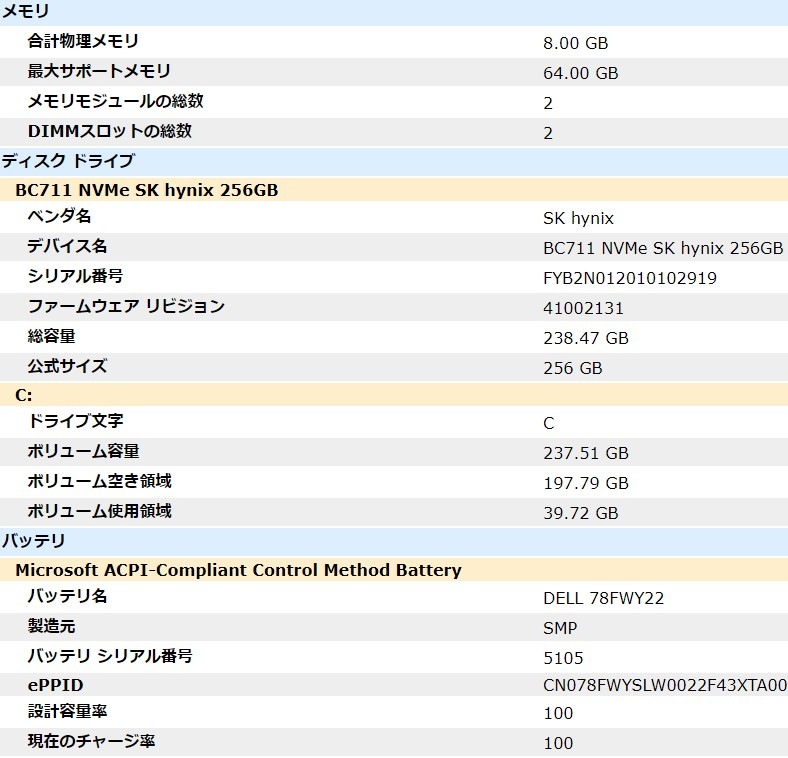Select the ePPID value CN078FWYSLW0022F43XTA00
788x758 pixels.
coord(665,685)
